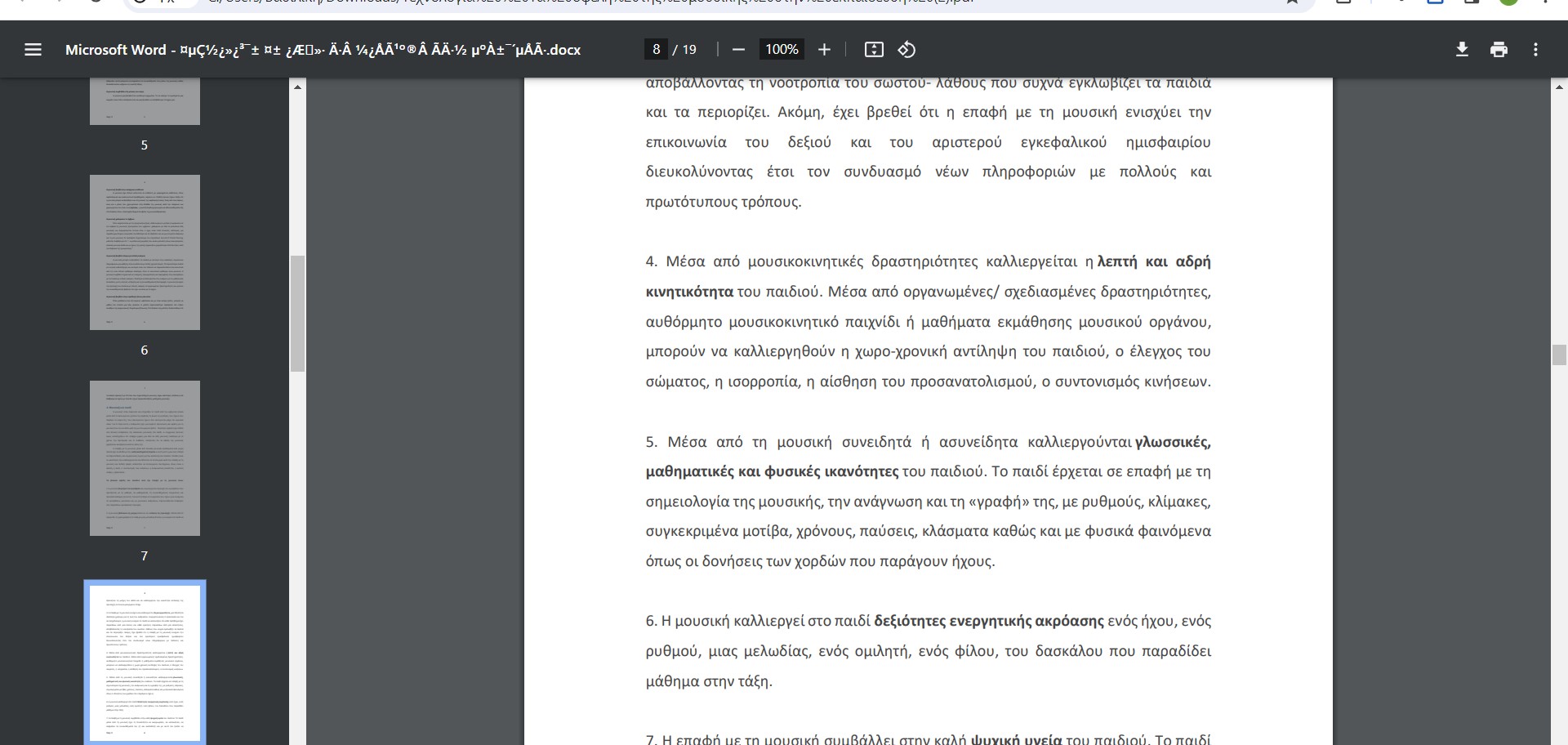Zoom in with the plus button
1568x745 pixels.
click(x=824, y=50)
